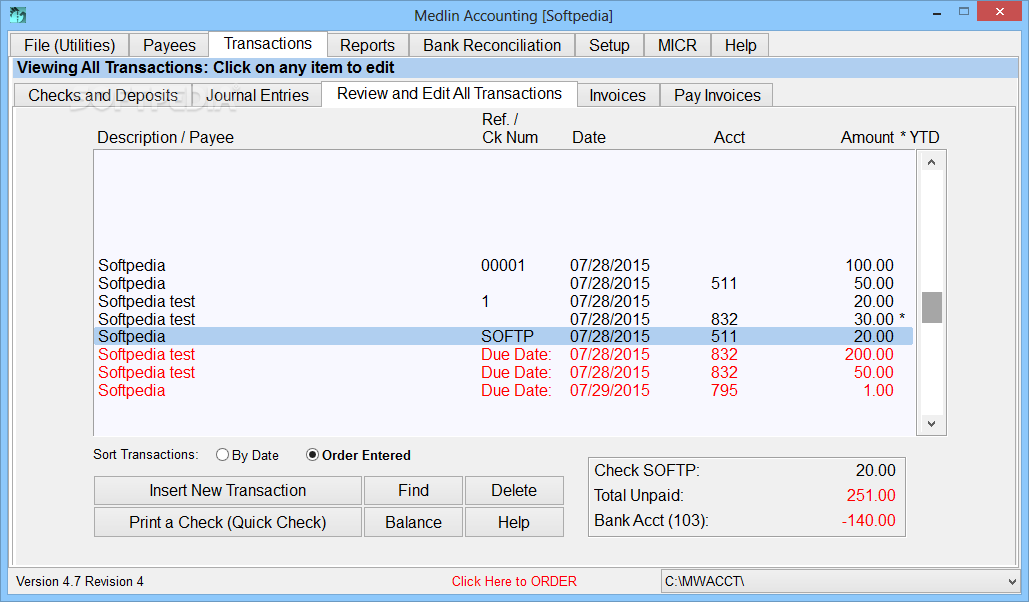Screen dimensions: 1029x602
Task: Click the 100.00 amount cell
Action: [870, 265]
